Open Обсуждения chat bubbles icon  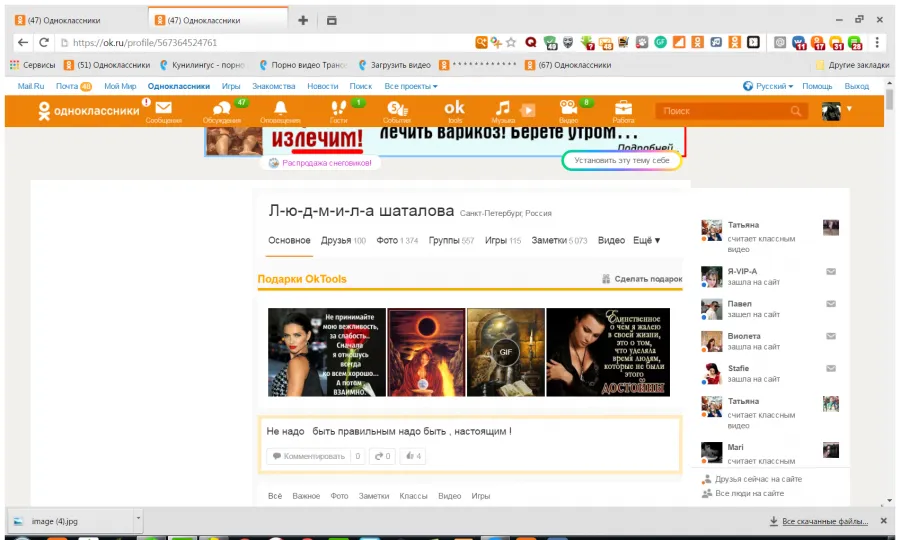(222, 108)
